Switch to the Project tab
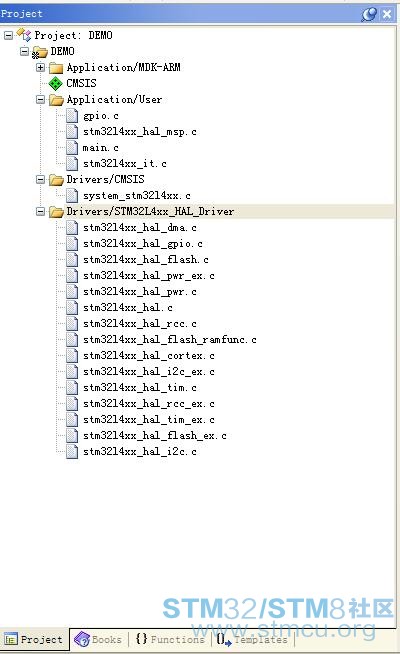 point(34,639)
